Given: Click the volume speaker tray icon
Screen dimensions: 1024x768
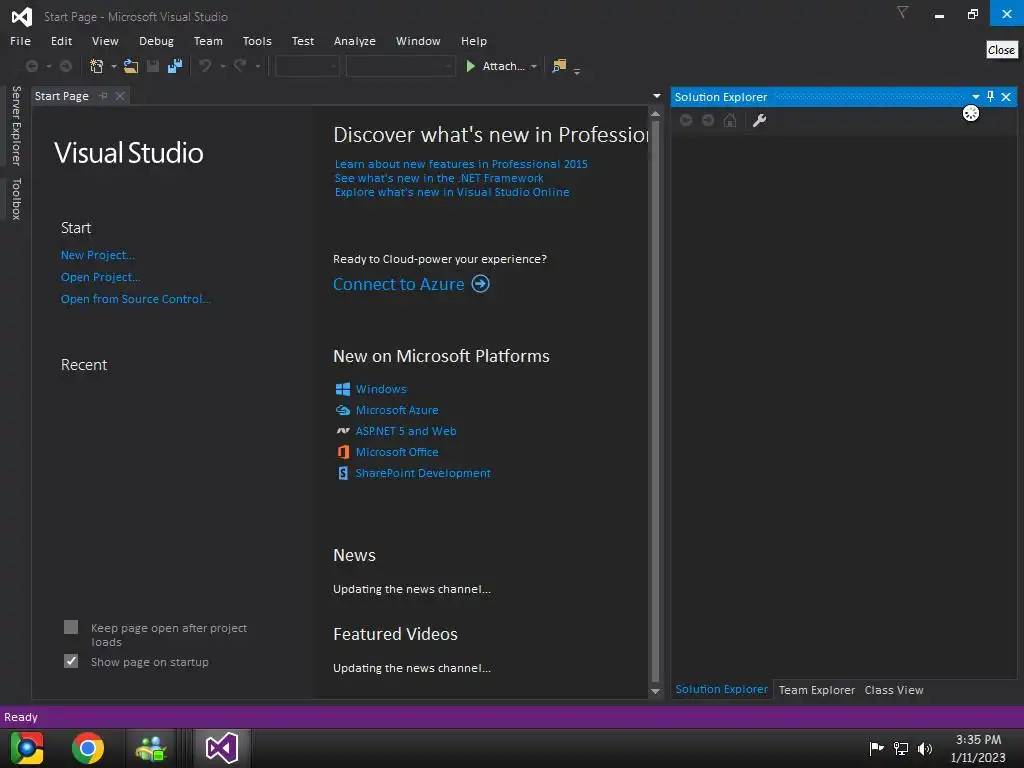Looking at the screenshot, I should [x=925, y=749].
